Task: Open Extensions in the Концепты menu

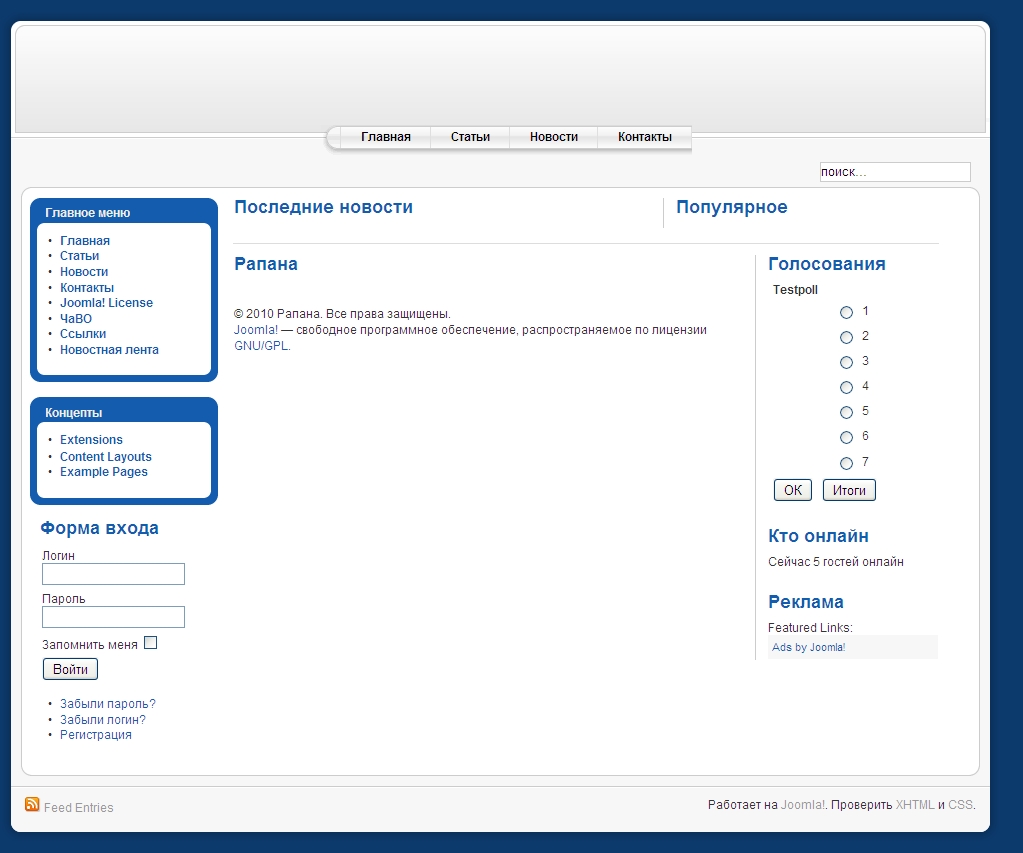Action: 91,440
